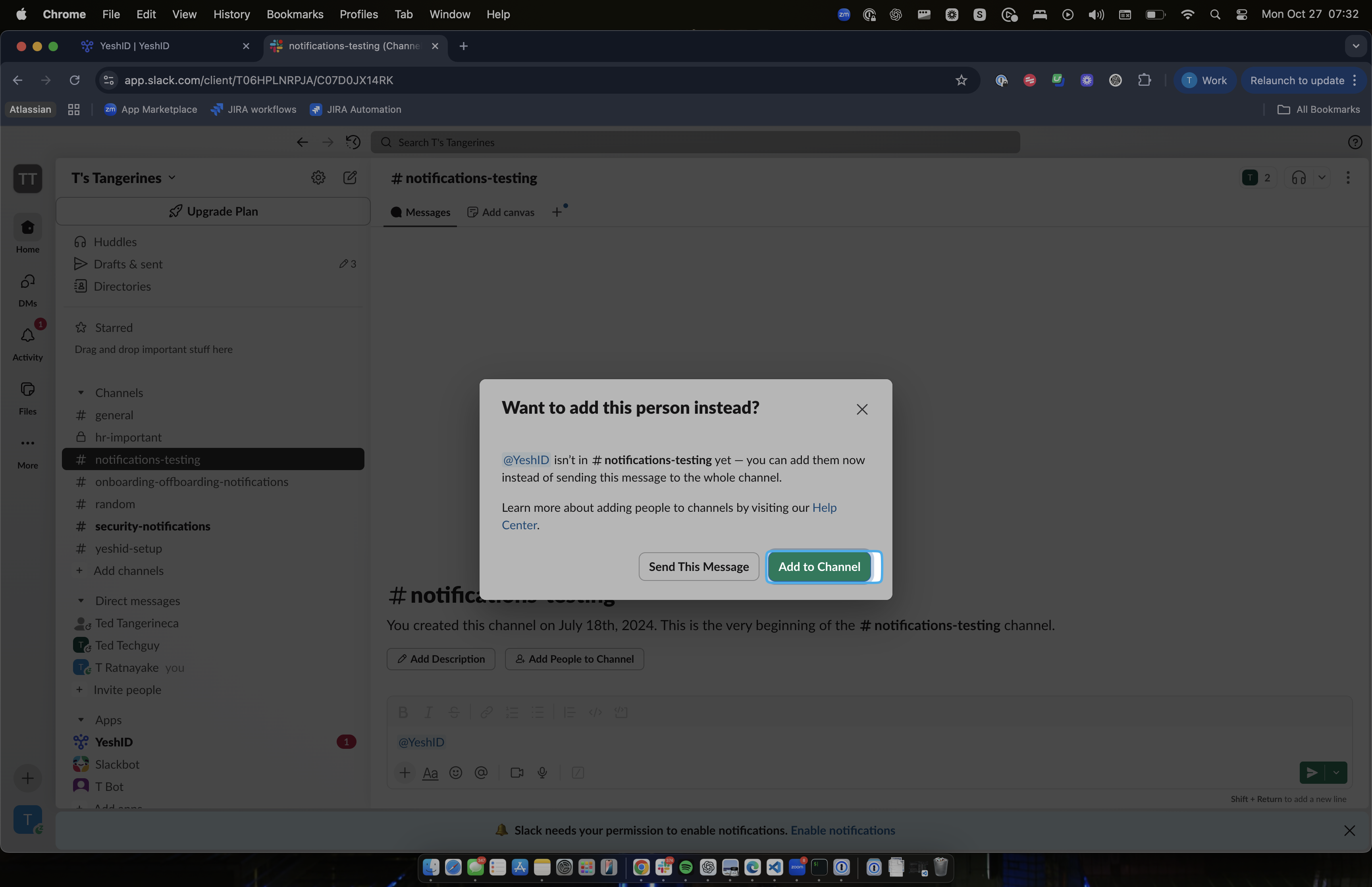Screen dimensions: 1372x887
Task: Record audio clip with microphone icon
Action: [542, 772]
